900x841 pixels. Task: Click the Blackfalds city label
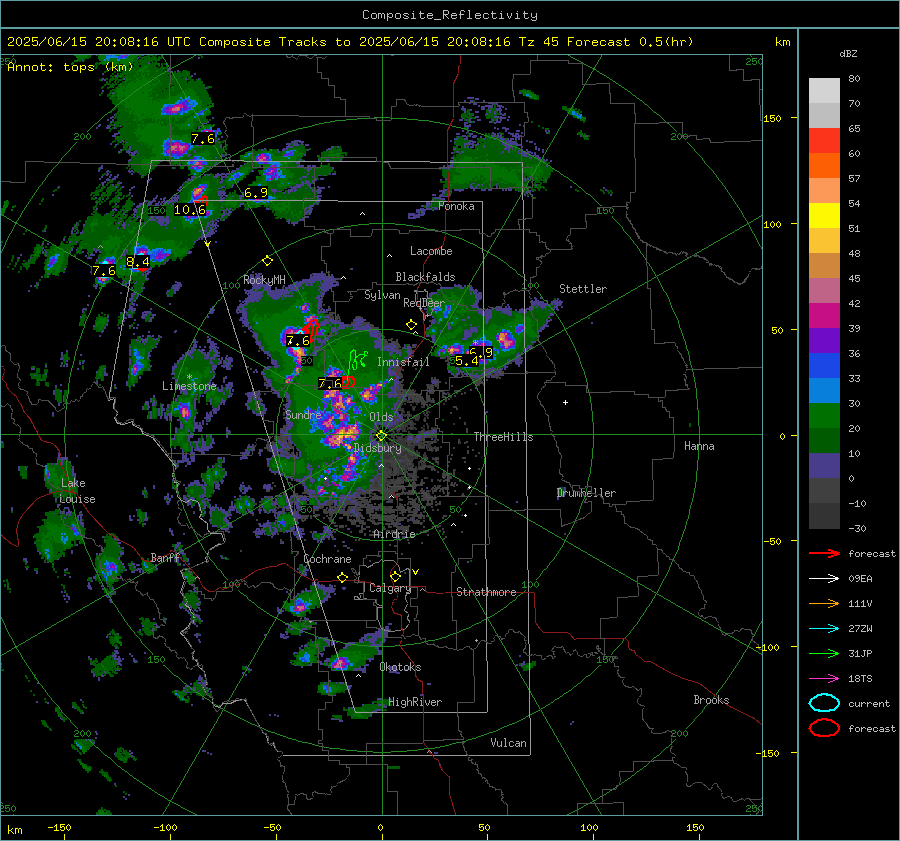(x=425, y=277)
